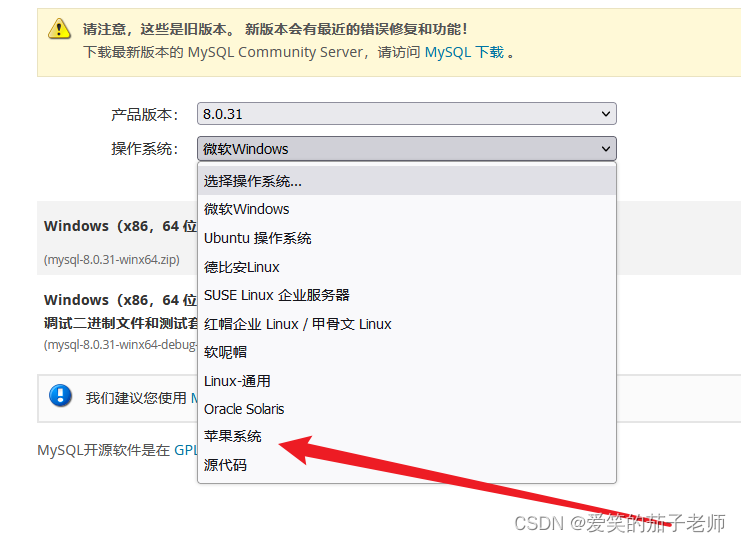Select 苹果系统 option
741x542 pixels.
pyautogui.click(x=406, y=436)
